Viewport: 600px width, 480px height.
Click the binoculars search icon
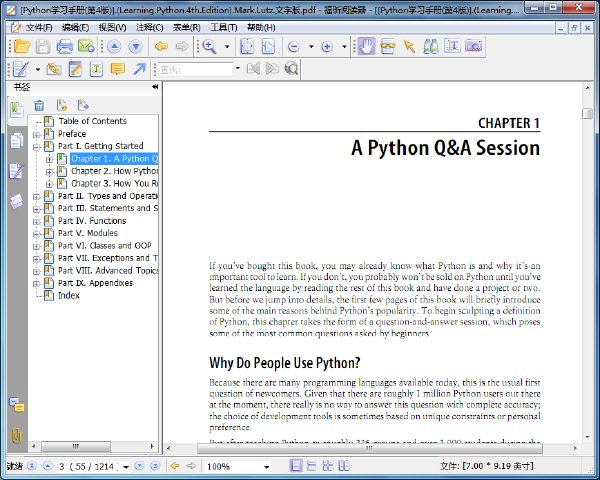(431, 47)
